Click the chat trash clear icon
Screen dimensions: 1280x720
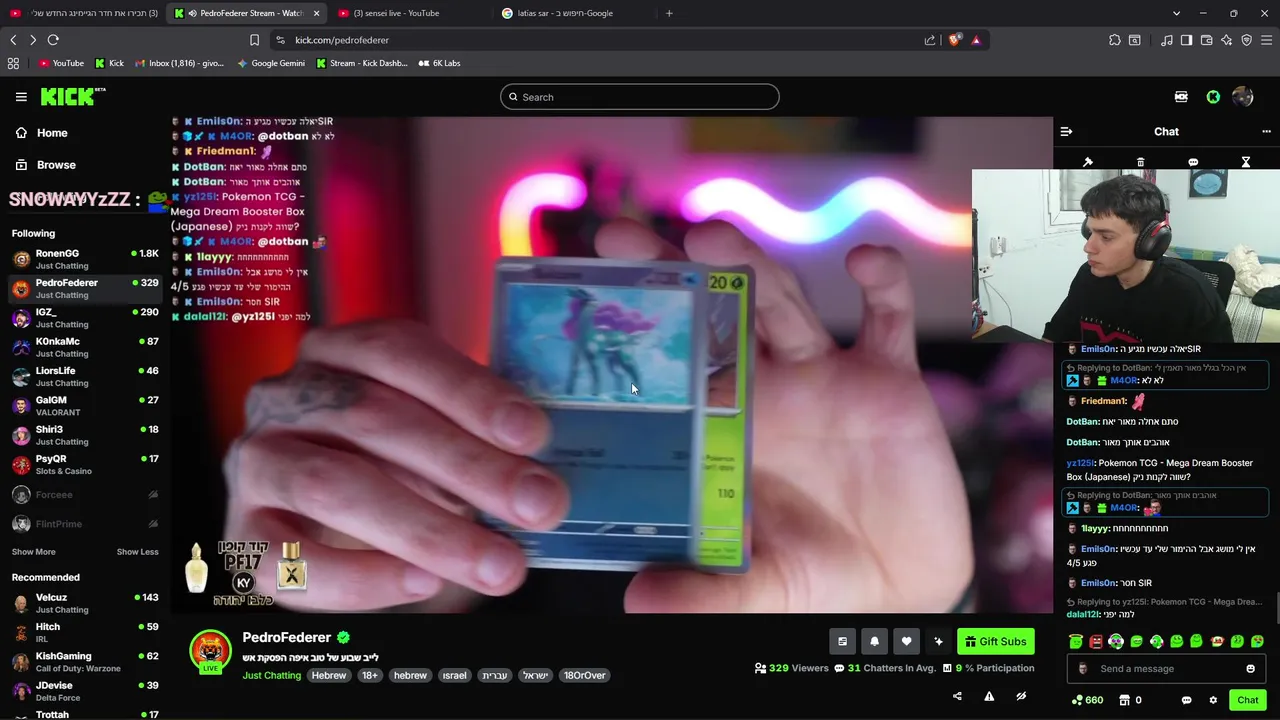[1140, 162]
